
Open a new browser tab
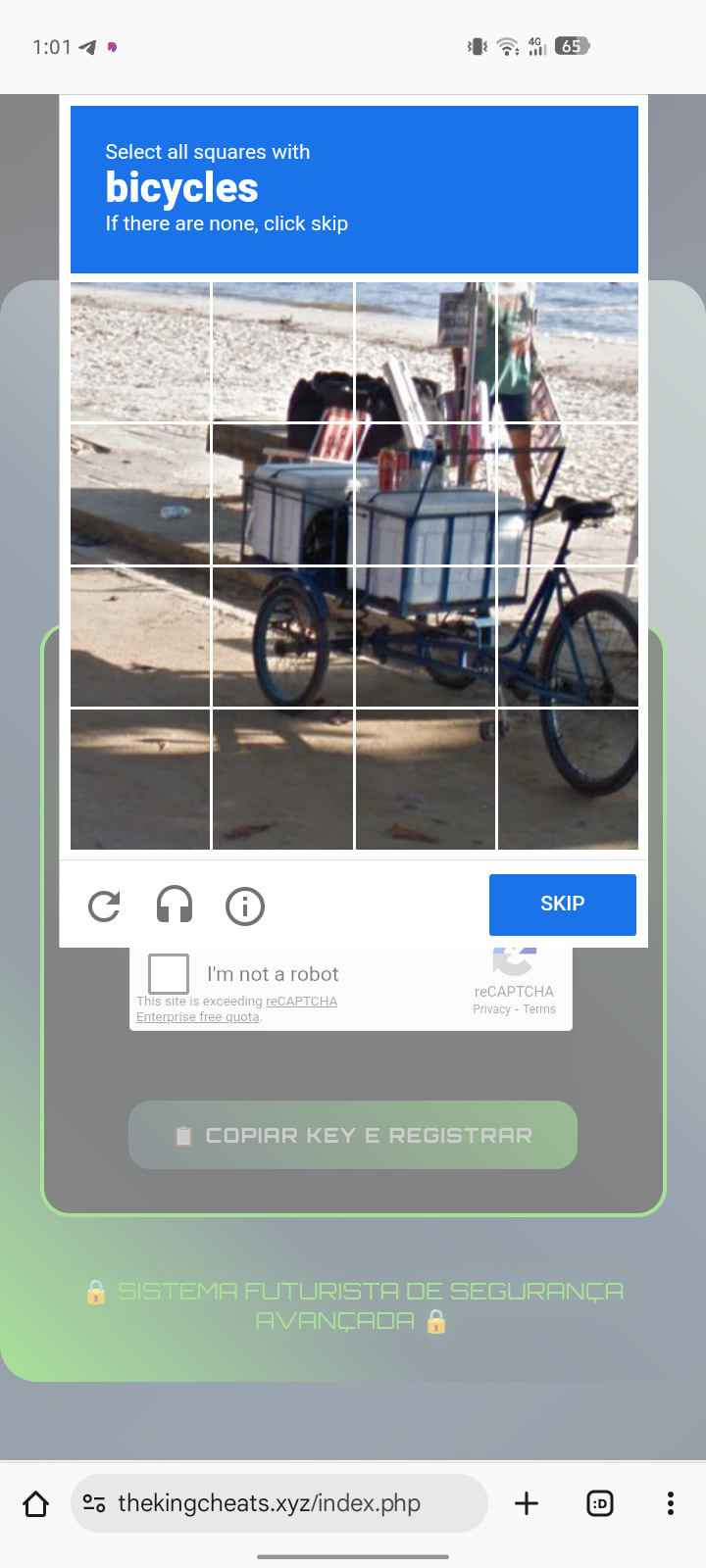(x=527, y=1503)
